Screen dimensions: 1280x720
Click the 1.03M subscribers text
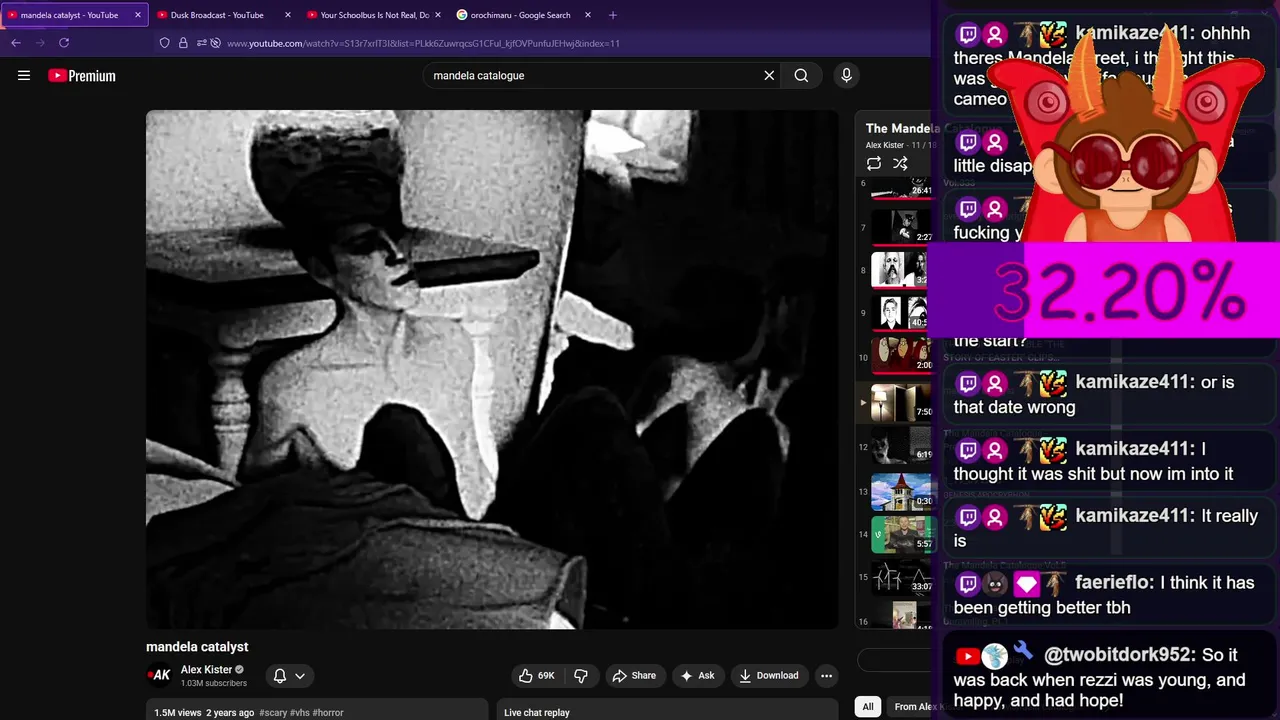(x=213, y=684)
